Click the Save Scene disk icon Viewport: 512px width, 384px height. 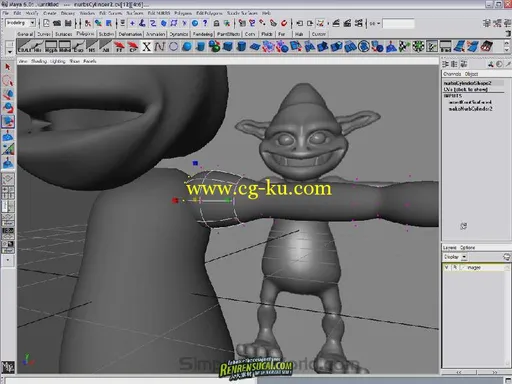[68, 23]
